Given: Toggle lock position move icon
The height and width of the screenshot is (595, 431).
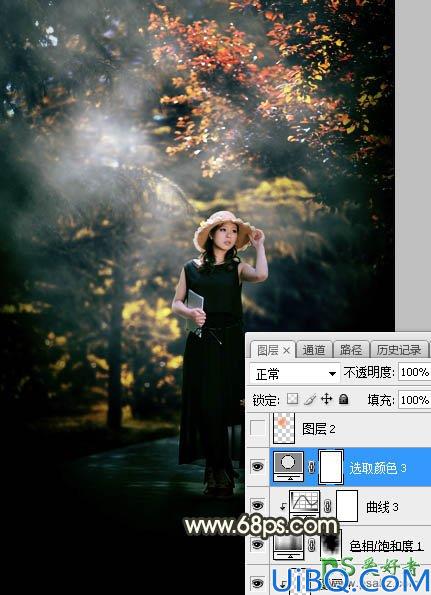Looking at the screenshot, I should click(x=326, y=399).
